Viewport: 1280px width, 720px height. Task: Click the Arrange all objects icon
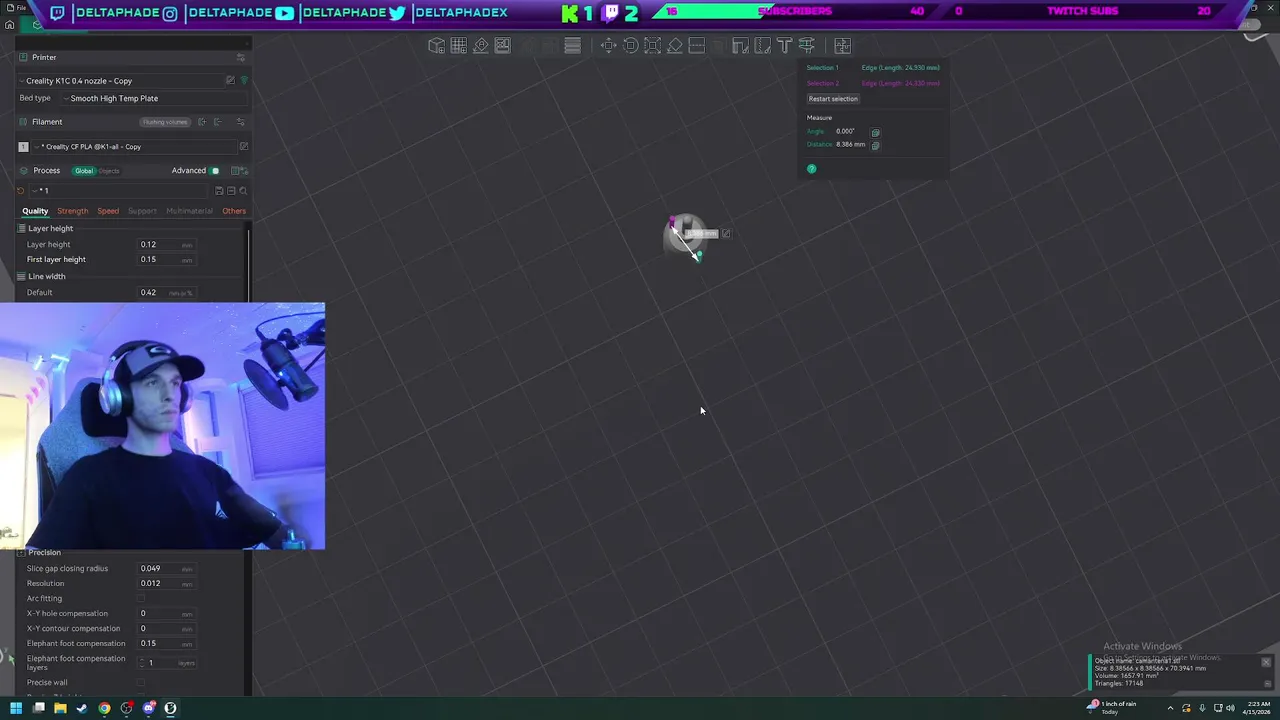503,46
